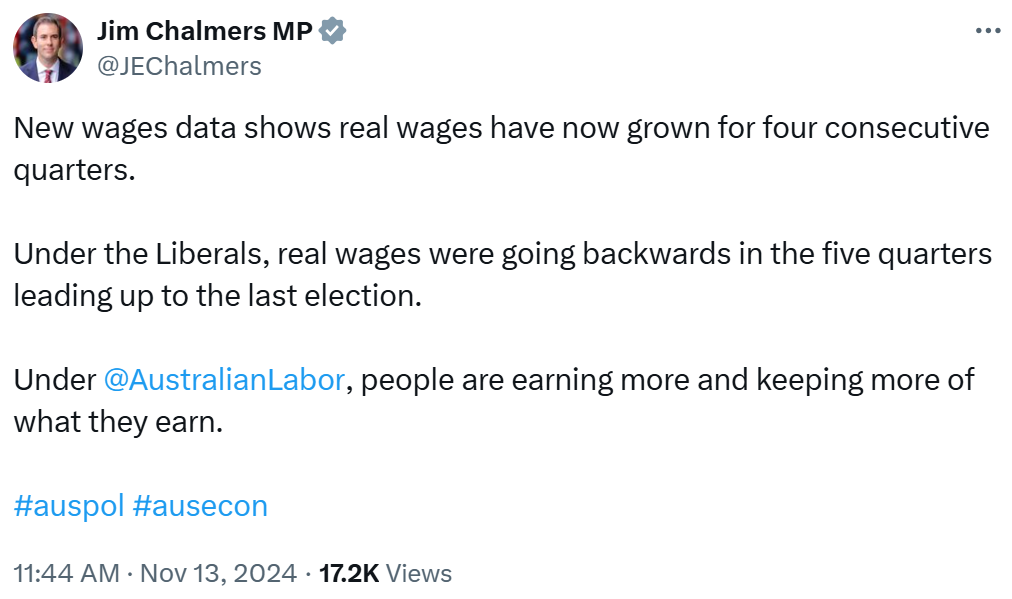This screenshot has height=599, width=1012.
Task: Click the Views label
Action: click(x=418, y=574)
